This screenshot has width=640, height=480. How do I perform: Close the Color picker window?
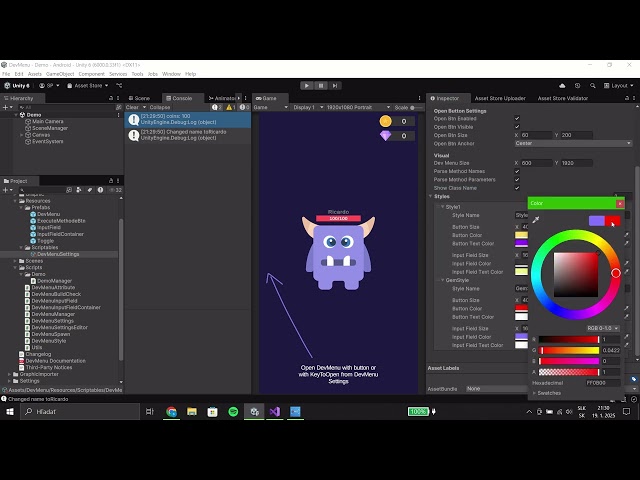[x=620, y=203]
